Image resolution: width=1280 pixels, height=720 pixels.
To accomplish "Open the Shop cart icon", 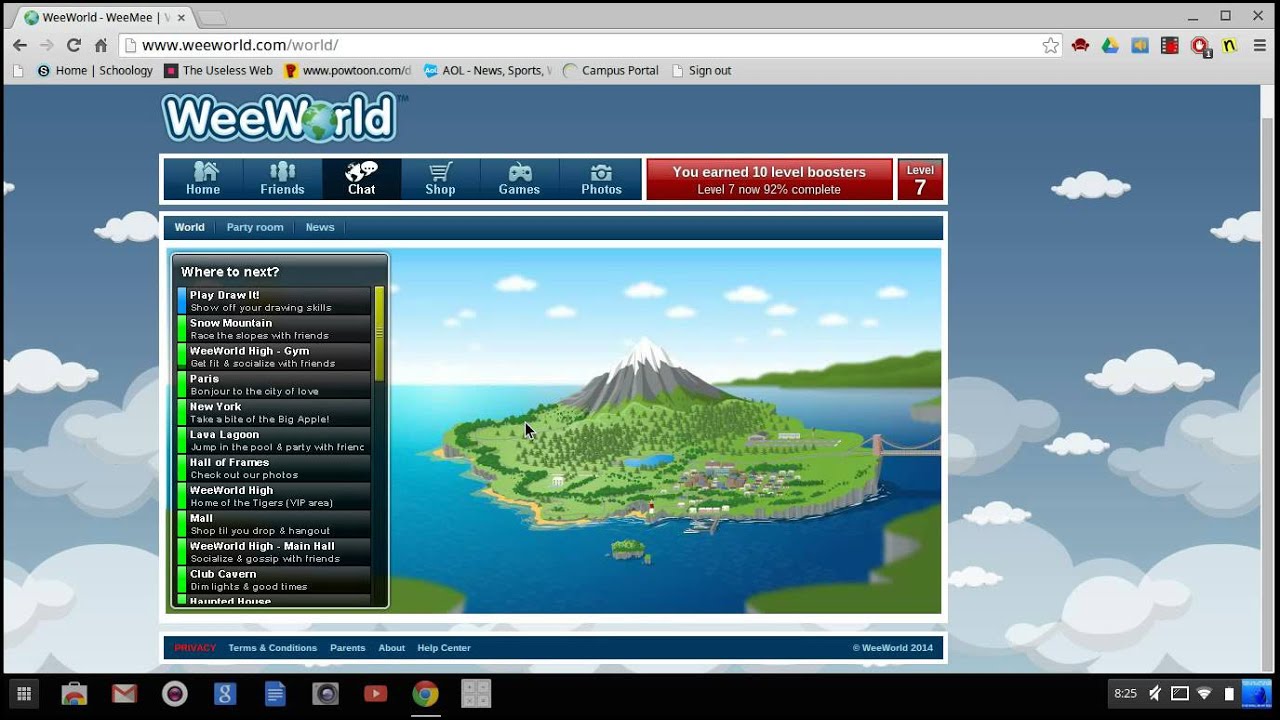I will click(440, 179).
